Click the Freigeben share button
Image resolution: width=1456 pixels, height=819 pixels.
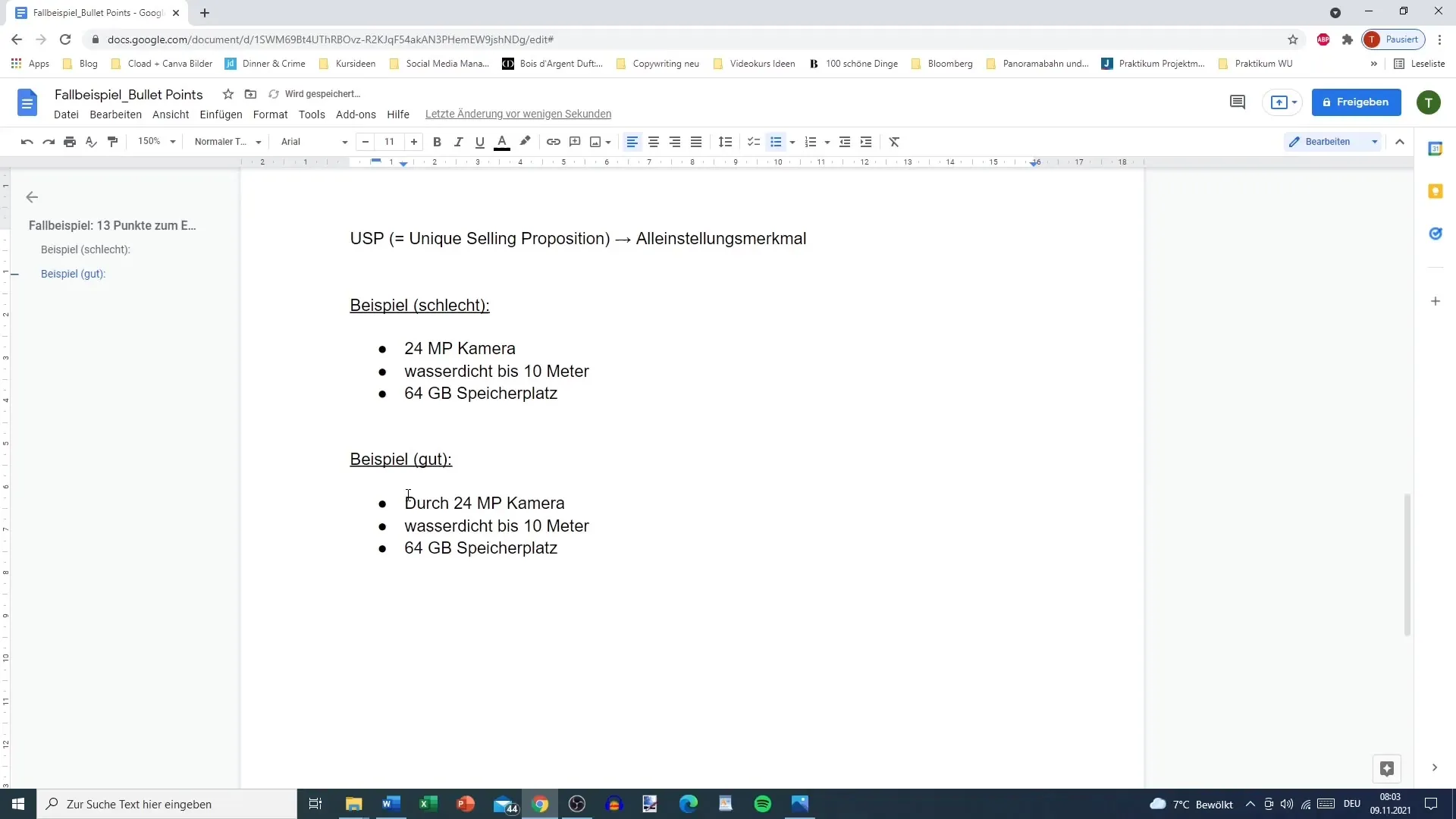tap(1357, 102)
